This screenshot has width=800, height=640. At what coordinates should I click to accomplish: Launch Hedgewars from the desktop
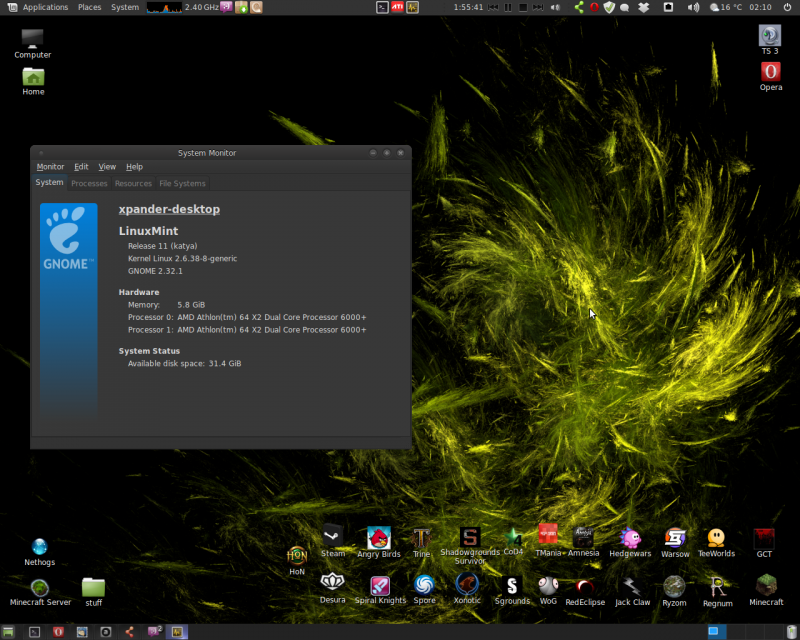coord(630,543)
